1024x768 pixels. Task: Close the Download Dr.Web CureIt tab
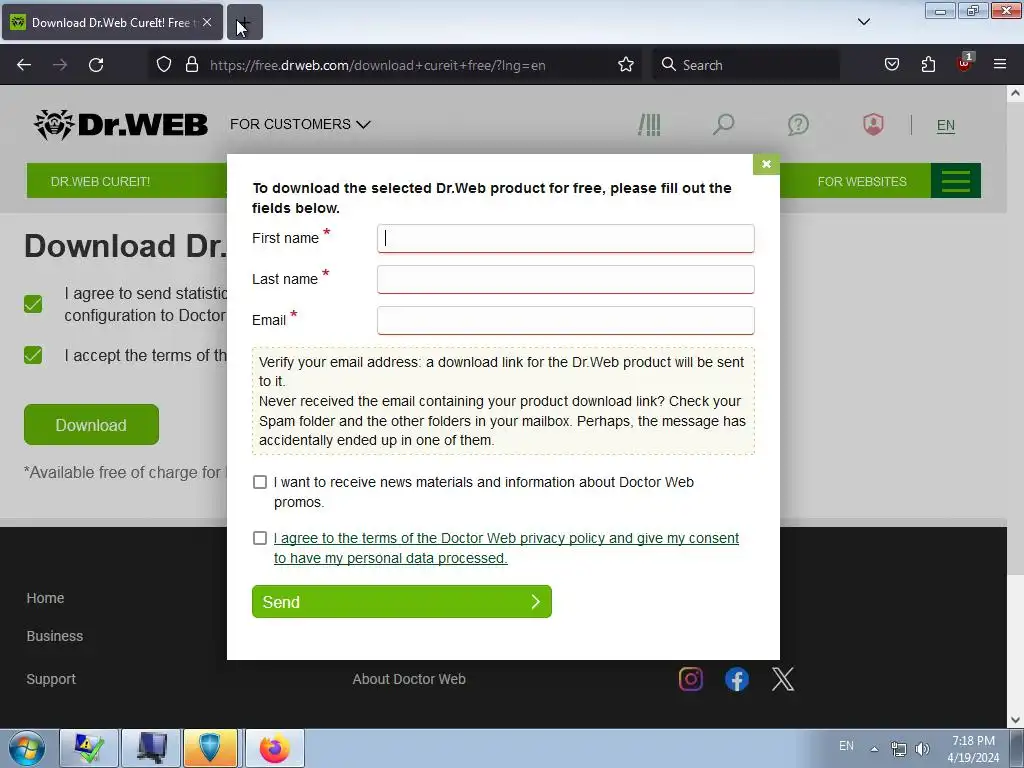[207, 22]
